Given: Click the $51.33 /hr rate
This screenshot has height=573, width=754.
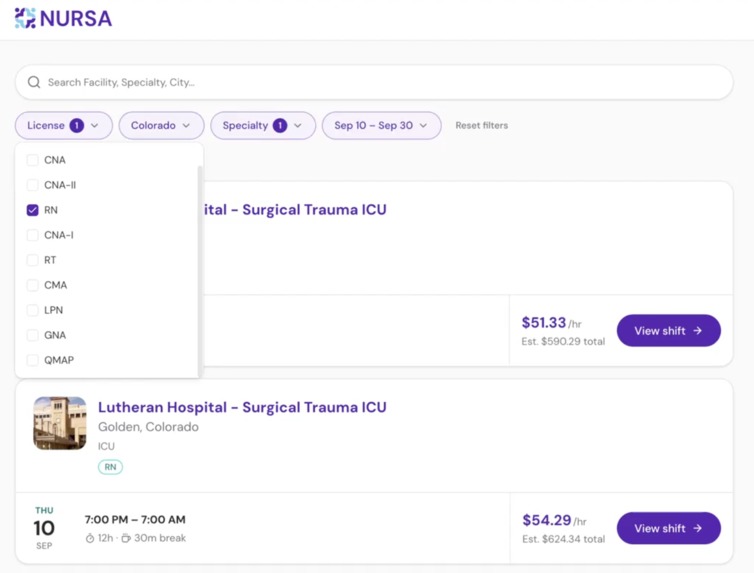Looking at the screenshot, I should point(552,323).
